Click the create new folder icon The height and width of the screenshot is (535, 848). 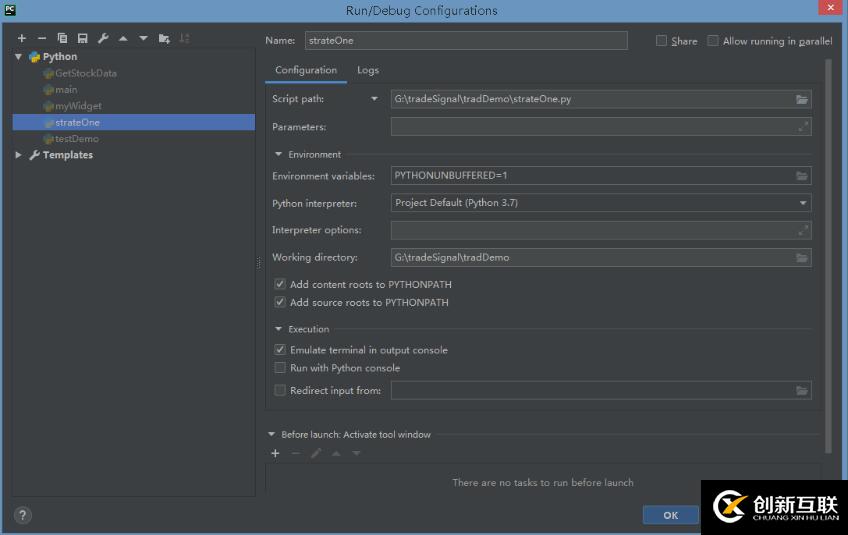click(164, 38)
